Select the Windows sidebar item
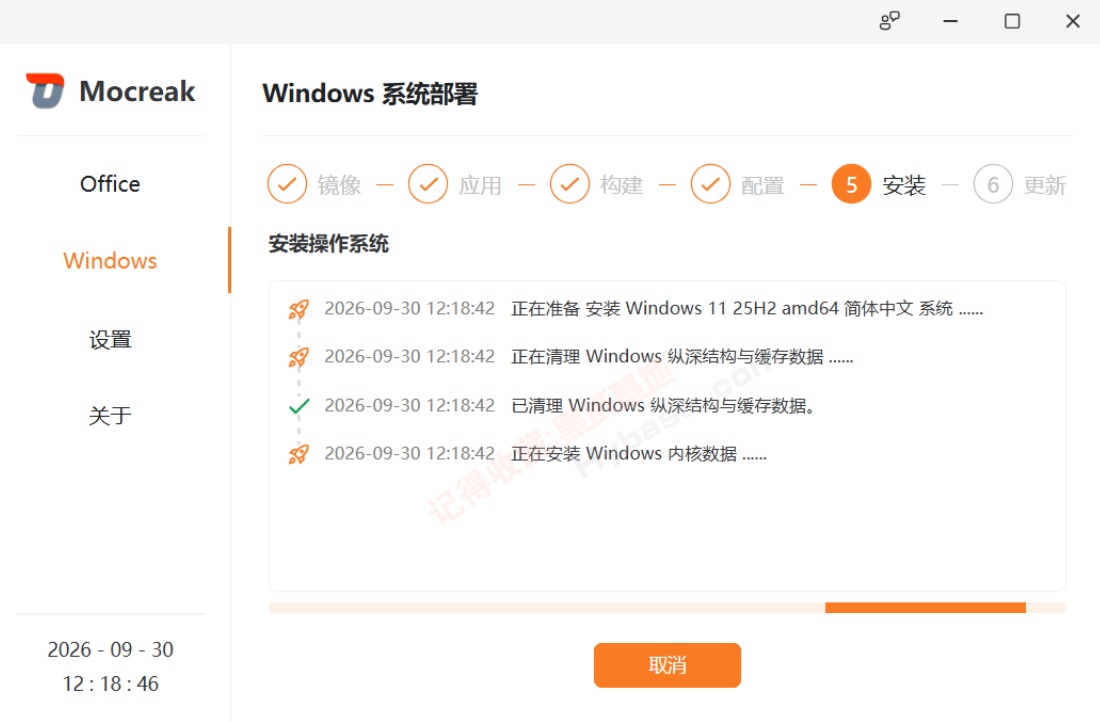This screenshot has width=1100, height=721. point(110,260)
